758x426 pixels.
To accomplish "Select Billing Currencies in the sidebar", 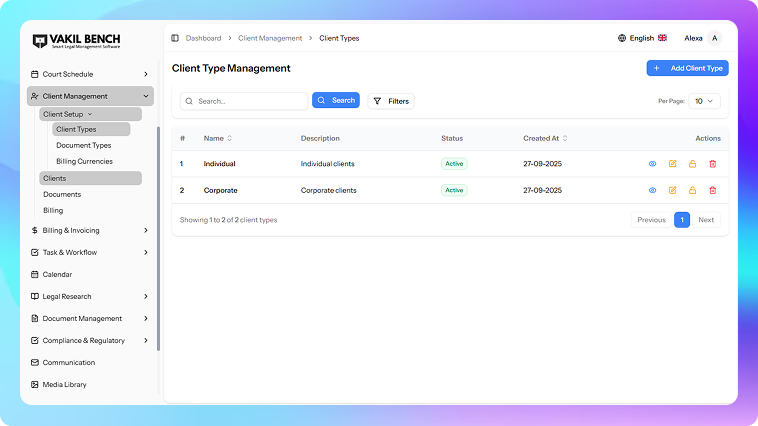I will [x=84, y=161].
